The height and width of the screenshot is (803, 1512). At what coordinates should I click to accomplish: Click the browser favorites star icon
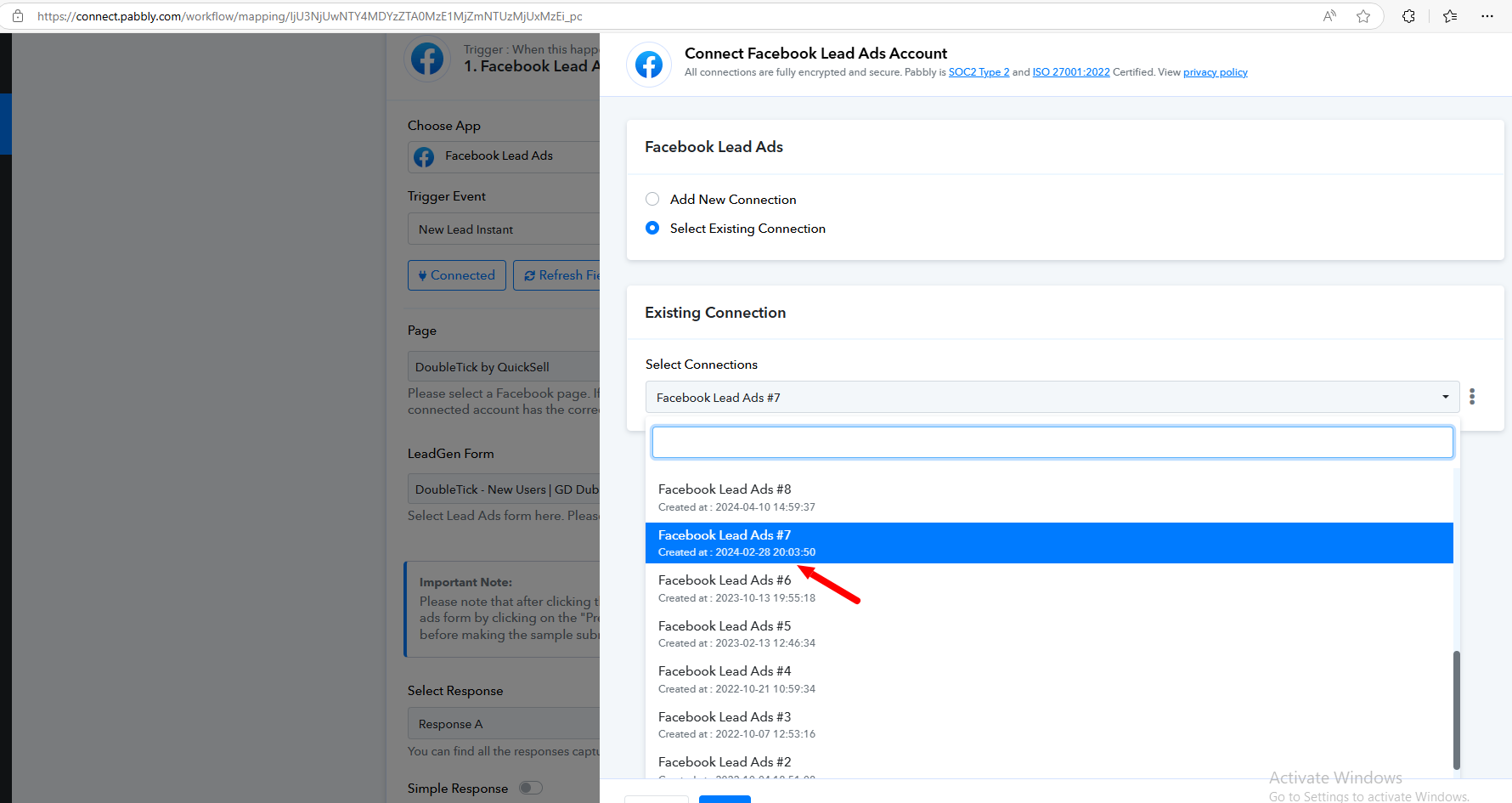[x=1363, y=16]
